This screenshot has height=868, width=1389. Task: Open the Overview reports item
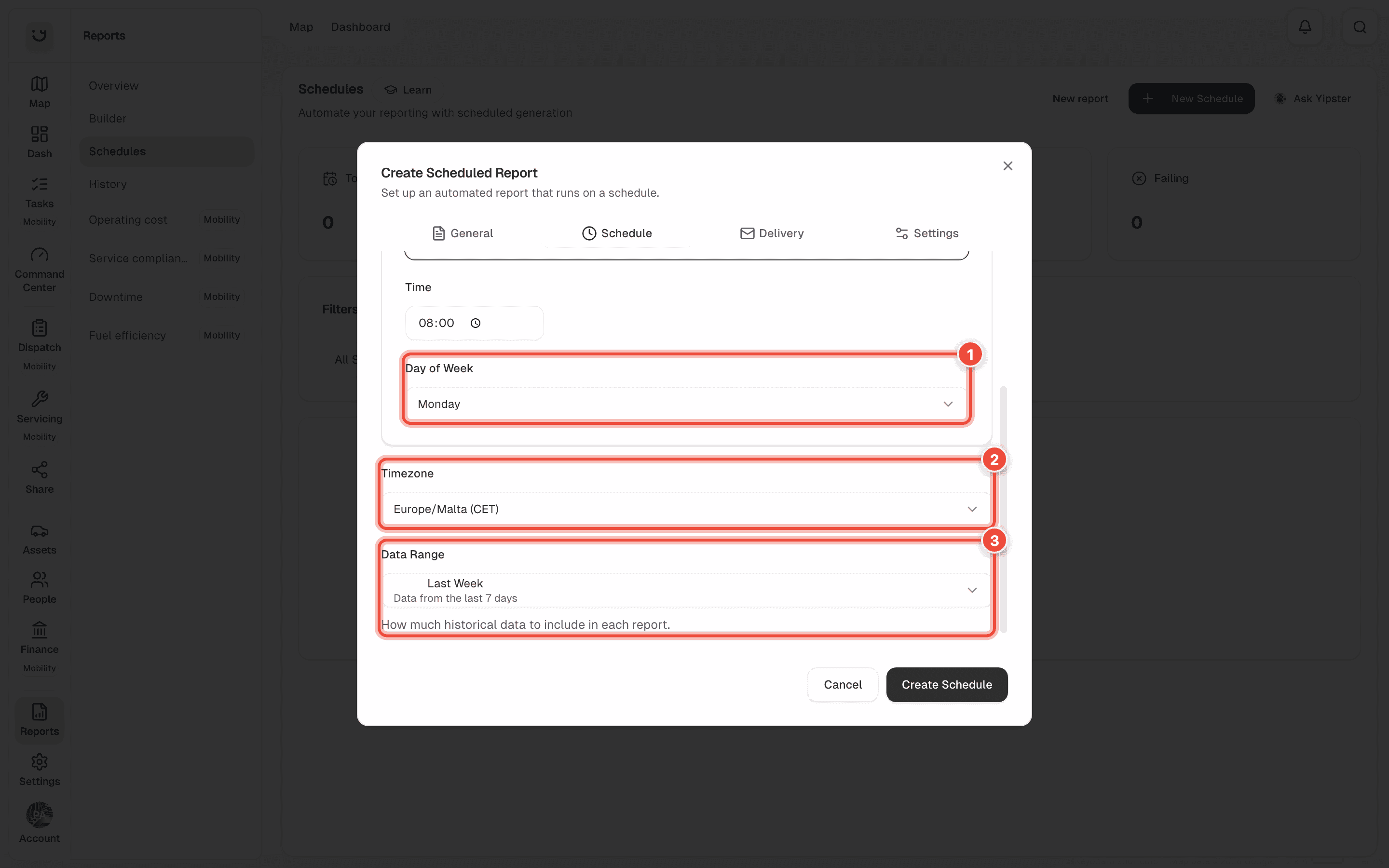tap(166, 85)
